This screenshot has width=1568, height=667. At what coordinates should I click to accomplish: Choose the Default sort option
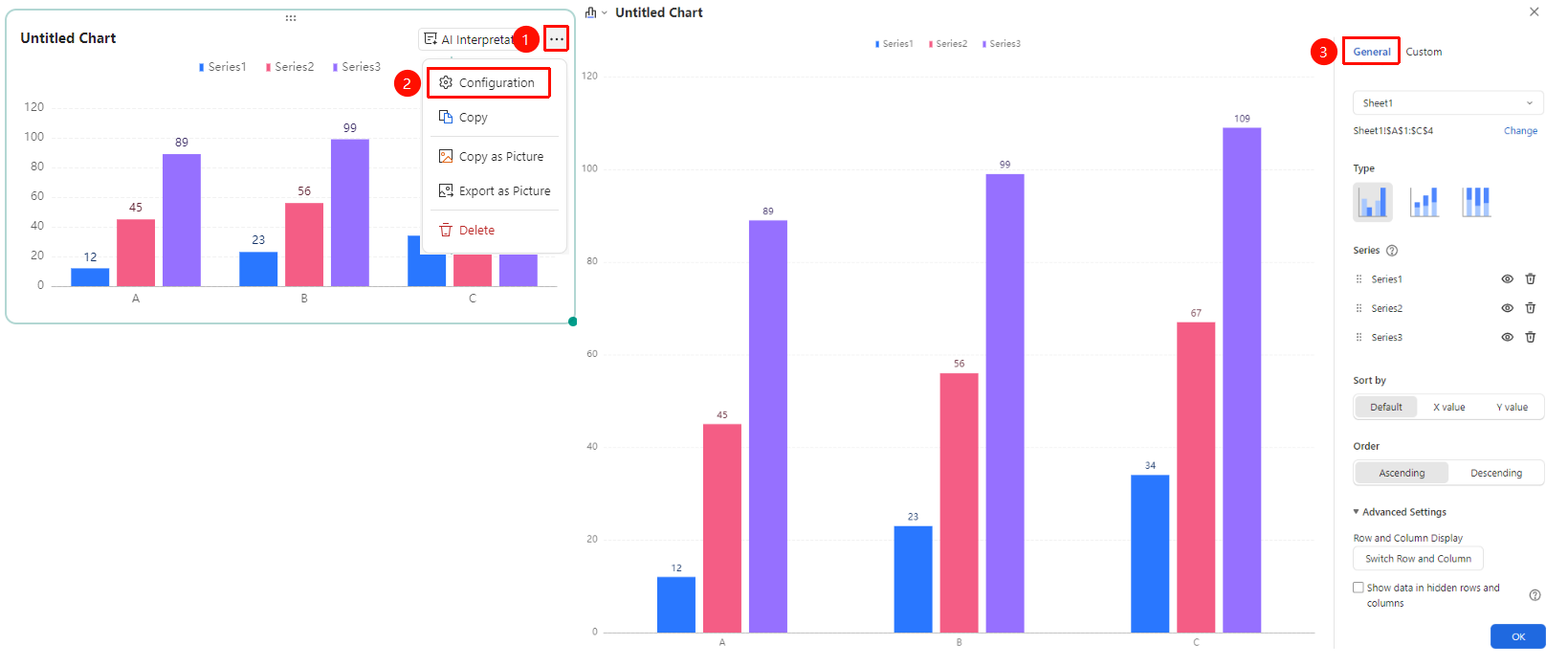click(x=1386, y=407)
